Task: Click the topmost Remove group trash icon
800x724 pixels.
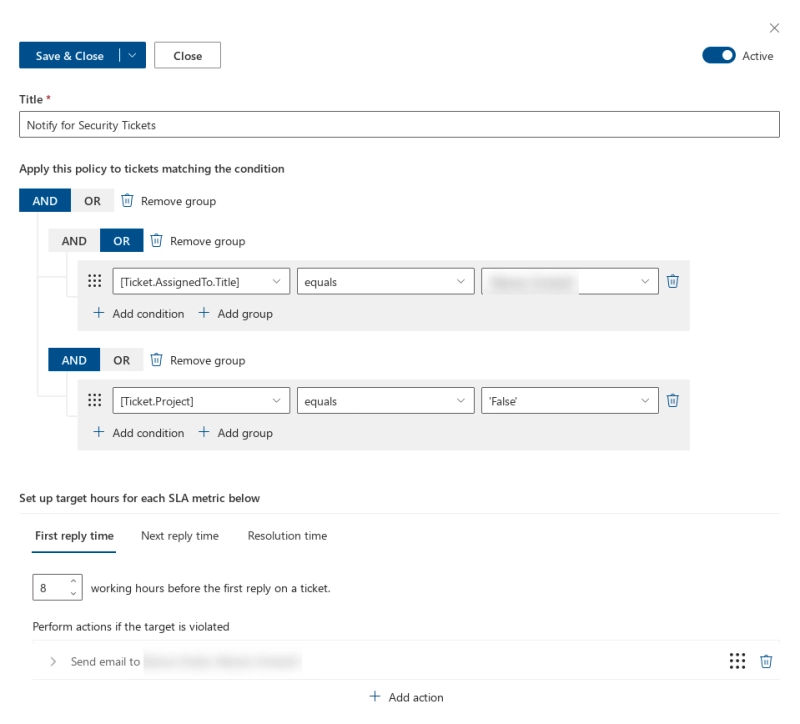Action: coord(127,201)
